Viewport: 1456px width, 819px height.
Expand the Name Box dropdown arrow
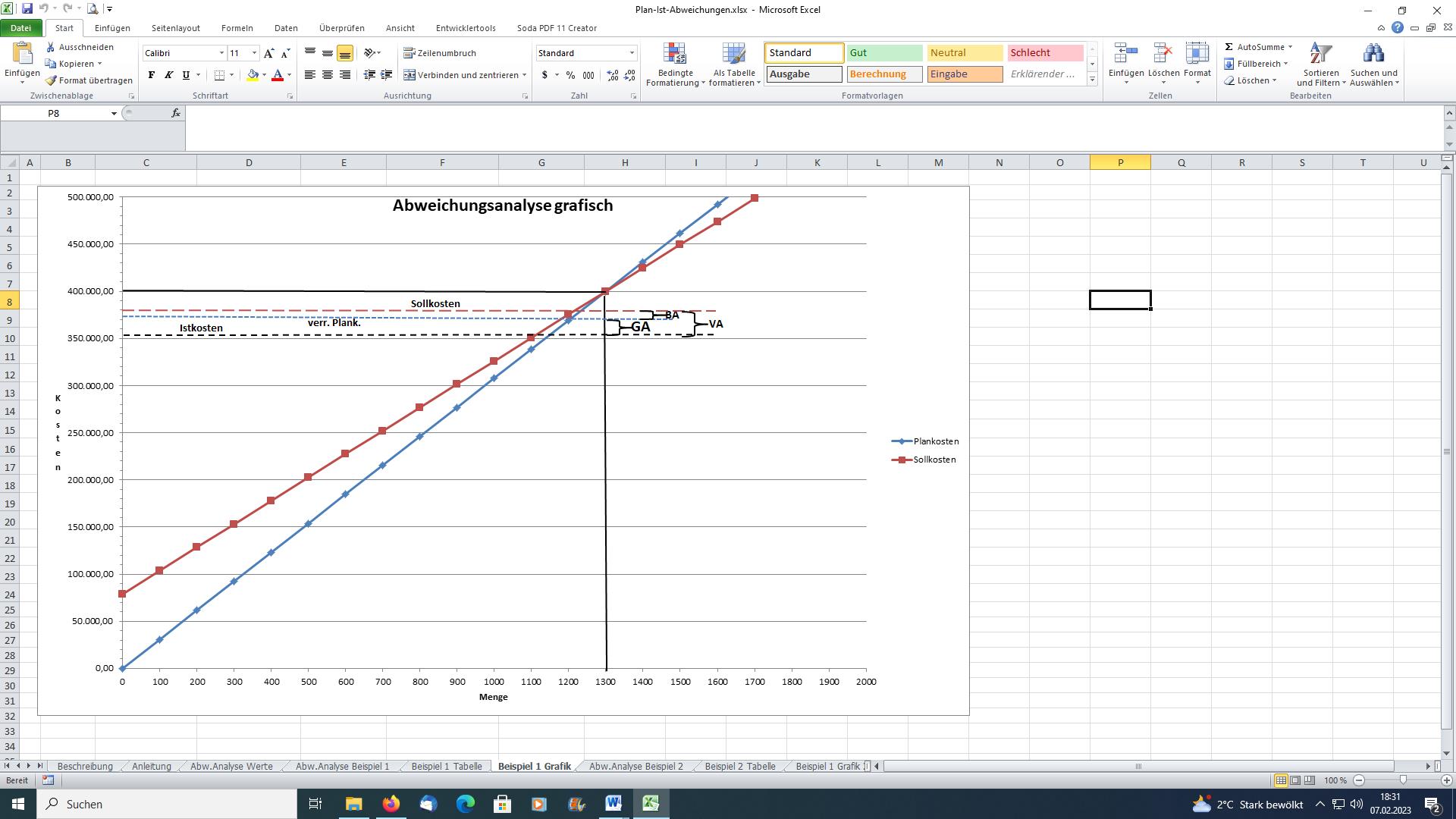click(x=114, y=114)
